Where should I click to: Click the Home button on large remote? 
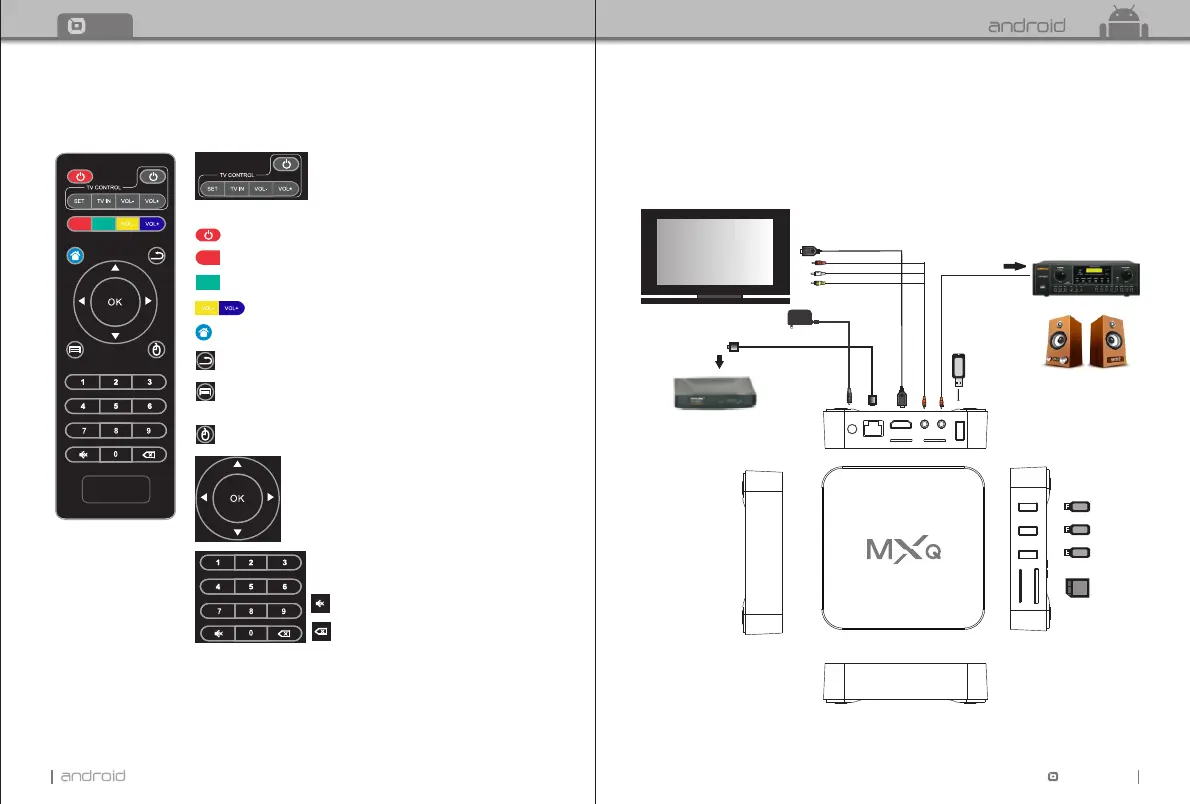(75, 256)
